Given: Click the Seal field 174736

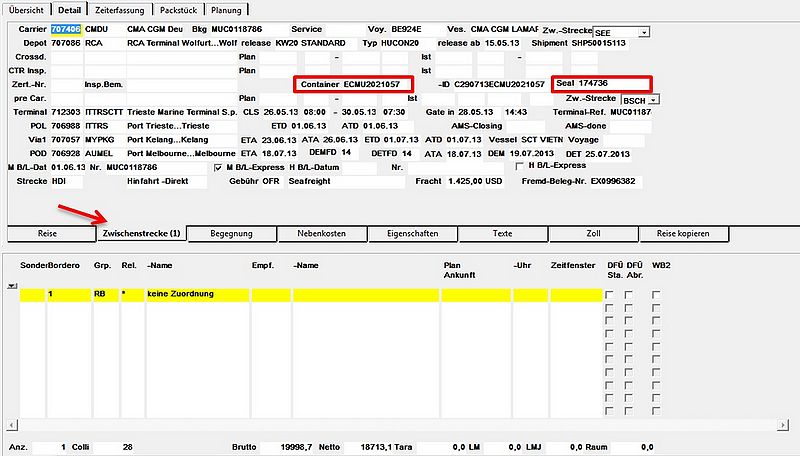Looking at the screenshot, I should [612, 83].
